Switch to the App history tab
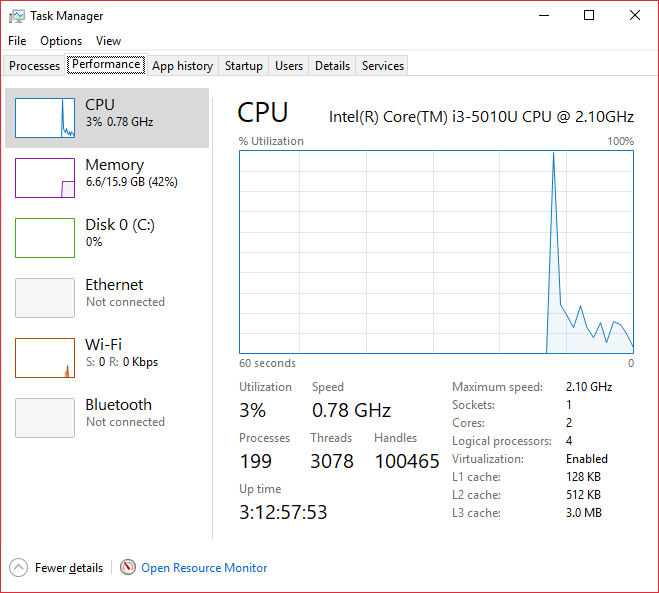659x593 pixels. 182,66
